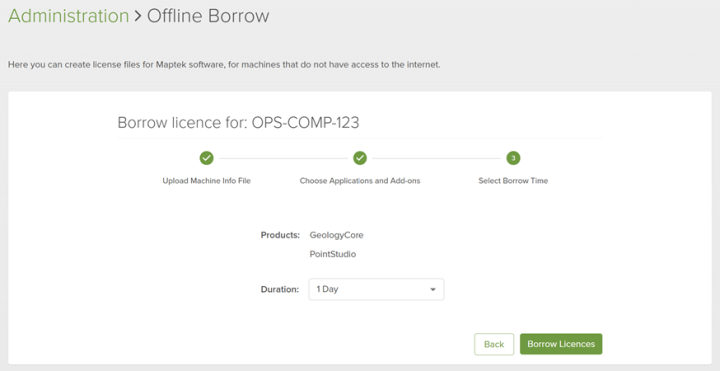This screenshot has height=371, width=720.
Task: Select the step 3 circle icon
Action: [x=513, y=158]
